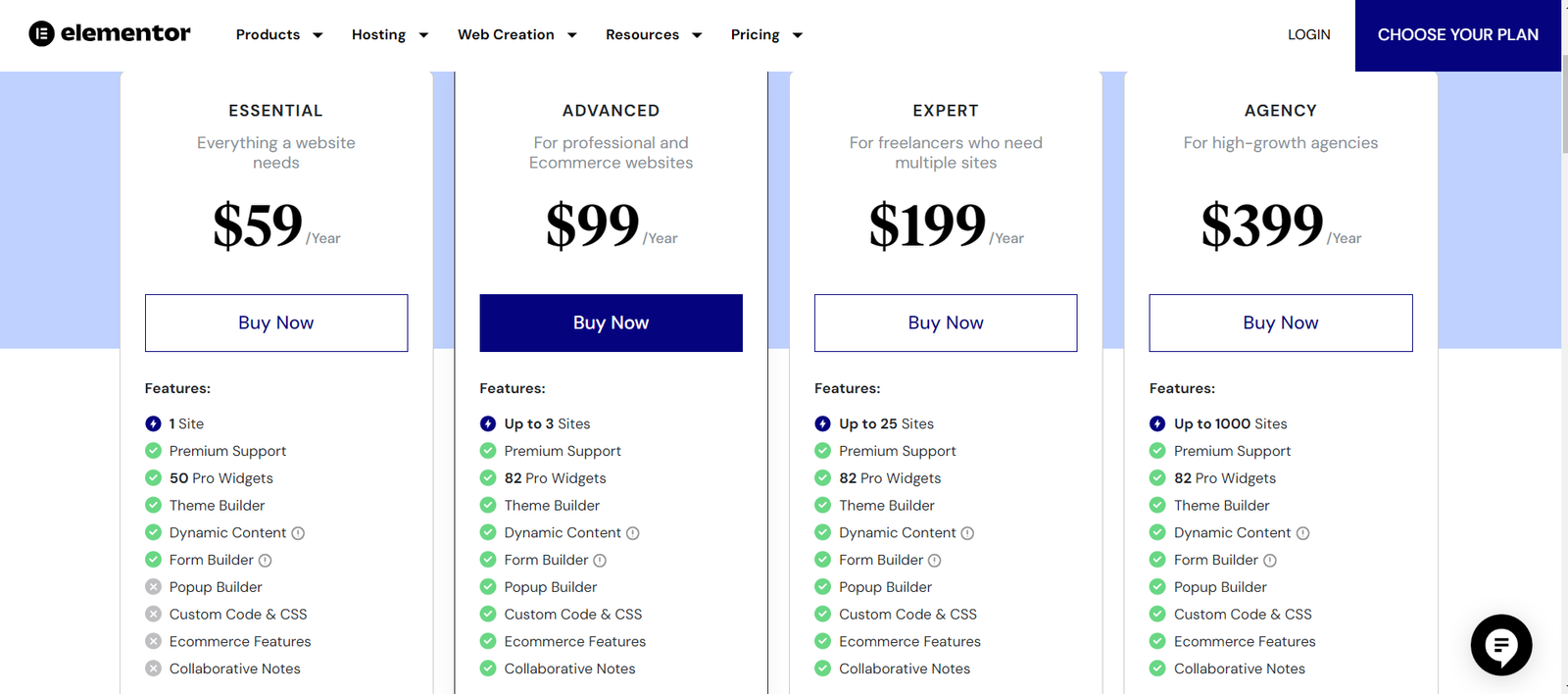
Task: Open the live chat bubble icon
Action: [1500, 645]
